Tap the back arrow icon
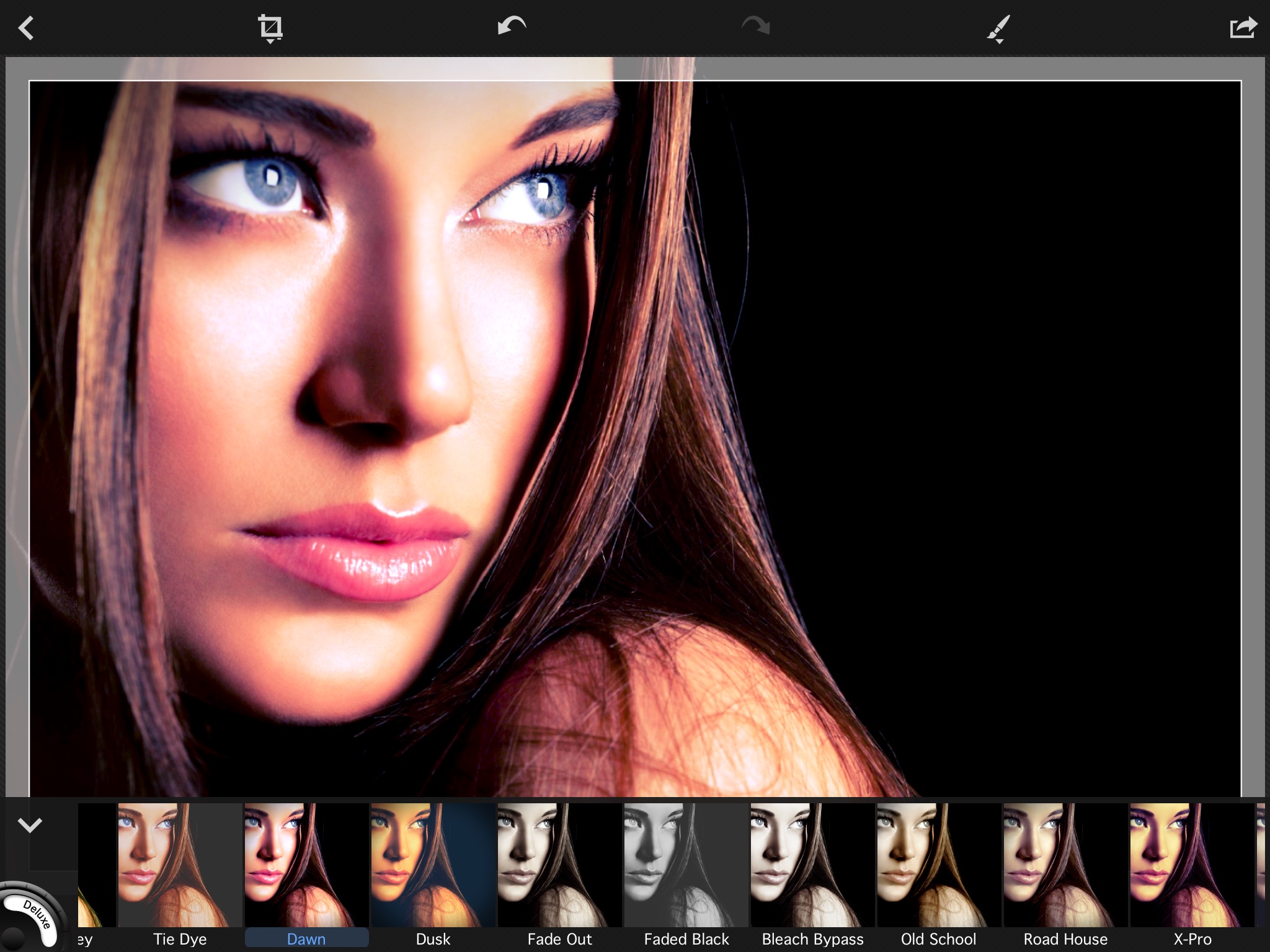 [x=26, y=28]
